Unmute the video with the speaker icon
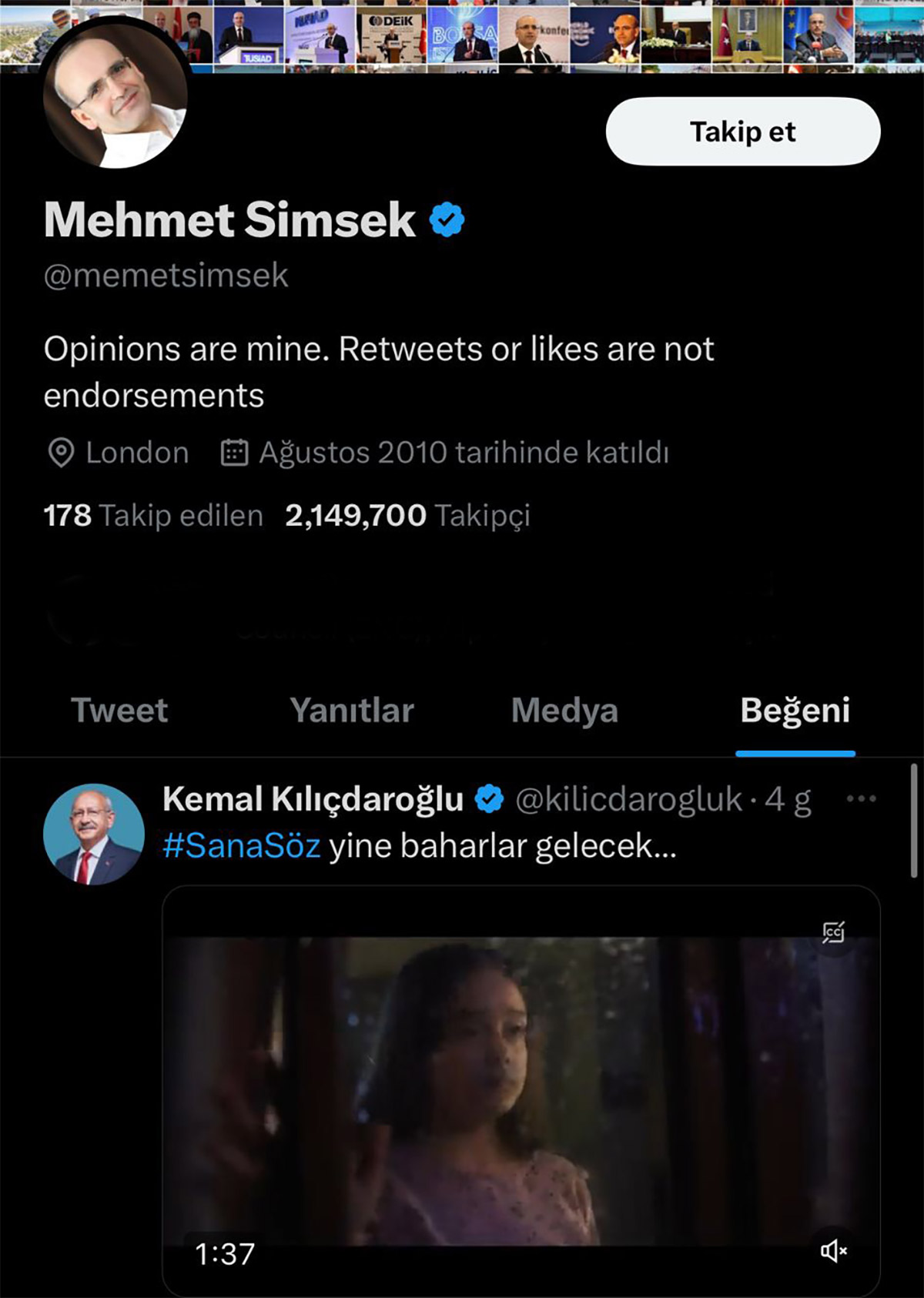The image size is (924, 1298). tap(833, 1251)
